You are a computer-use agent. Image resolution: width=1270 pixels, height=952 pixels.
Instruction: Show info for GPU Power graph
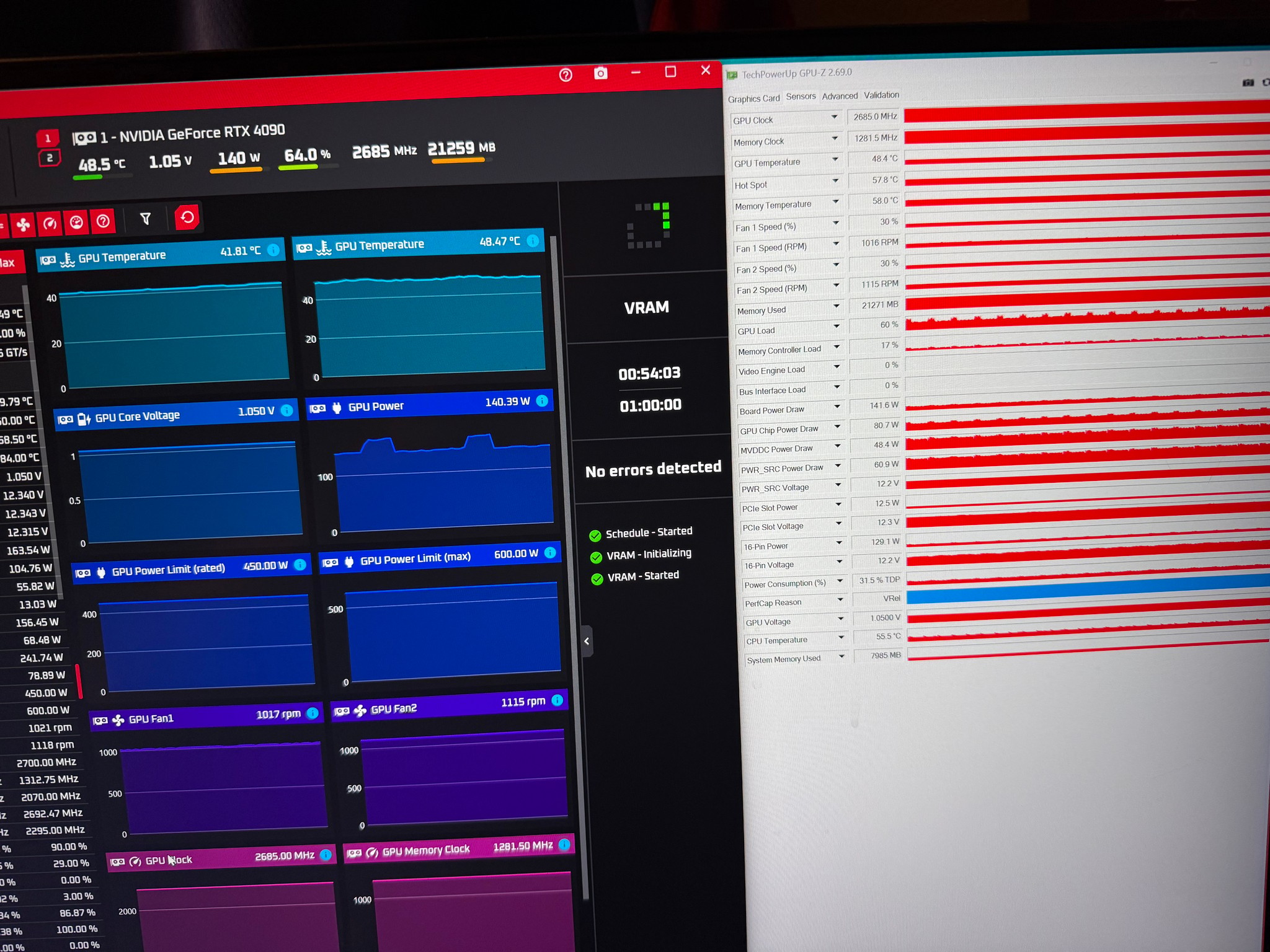pos(542,400)
